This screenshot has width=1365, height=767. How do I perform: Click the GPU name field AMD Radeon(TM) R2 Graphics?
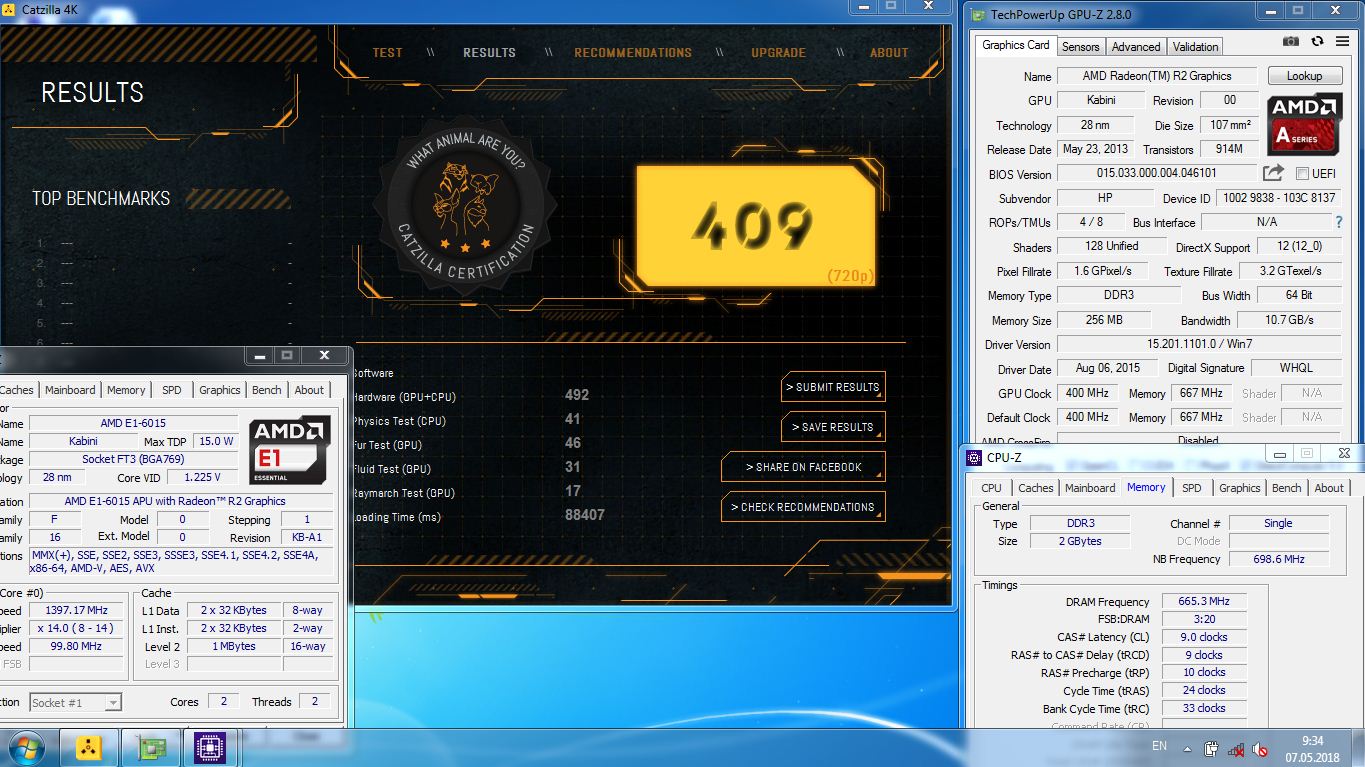click(x=1156, y=76)
